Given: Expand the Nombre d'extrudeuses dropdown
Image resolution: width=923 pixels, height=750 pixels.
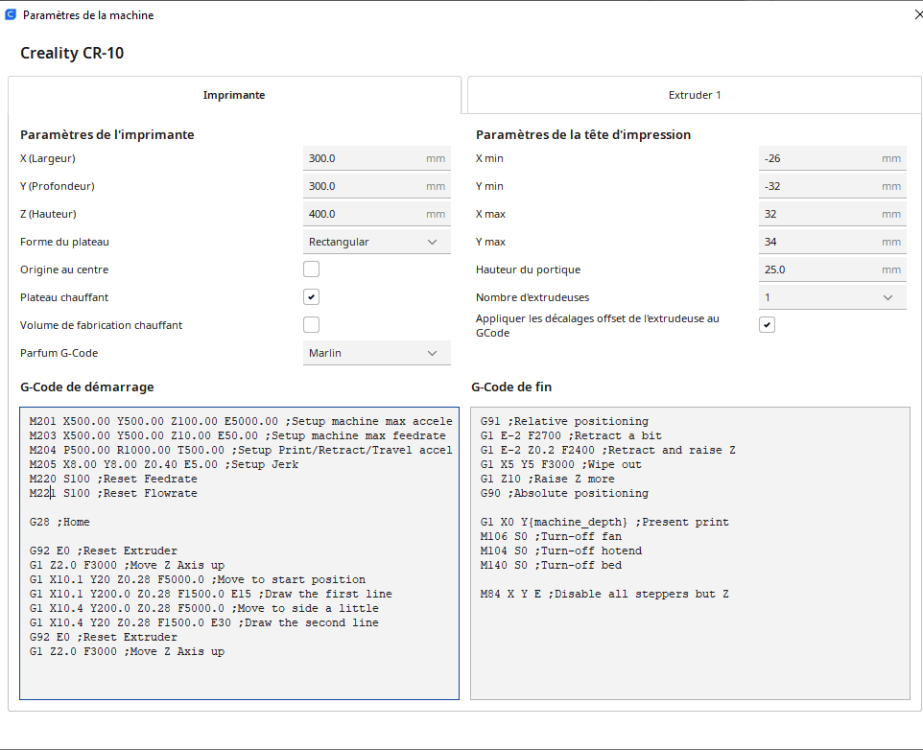Looking at the screenshot, I should [x=832, y=297].
